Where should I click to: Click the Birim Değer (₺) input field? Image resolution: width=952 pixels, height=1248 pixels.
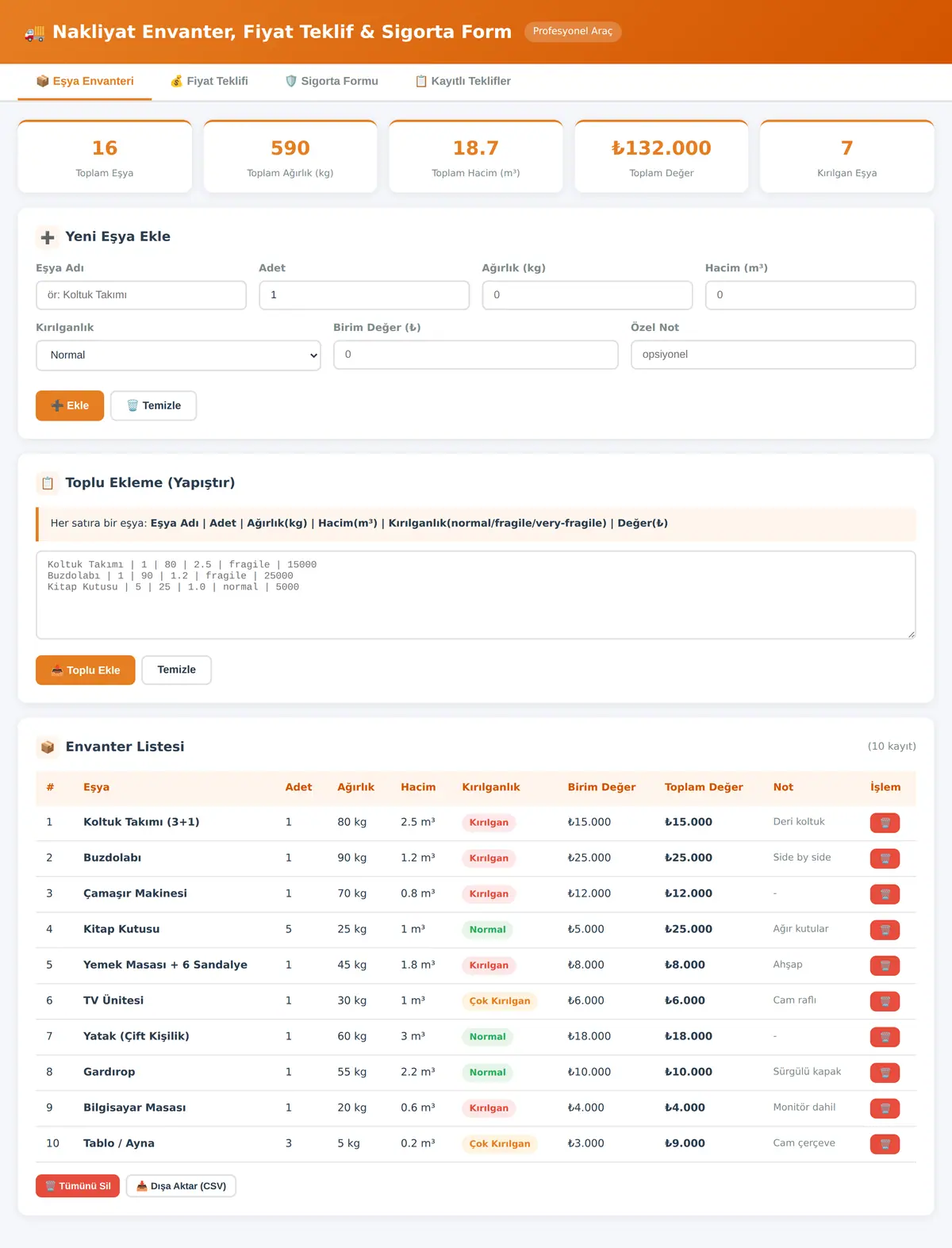click(476, 355)
